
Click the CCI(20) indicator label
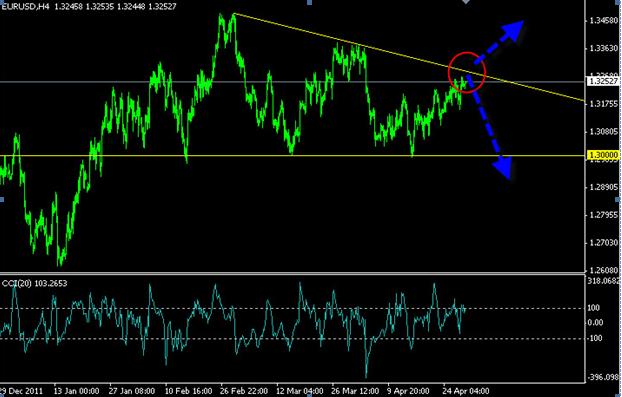point(17,283)
